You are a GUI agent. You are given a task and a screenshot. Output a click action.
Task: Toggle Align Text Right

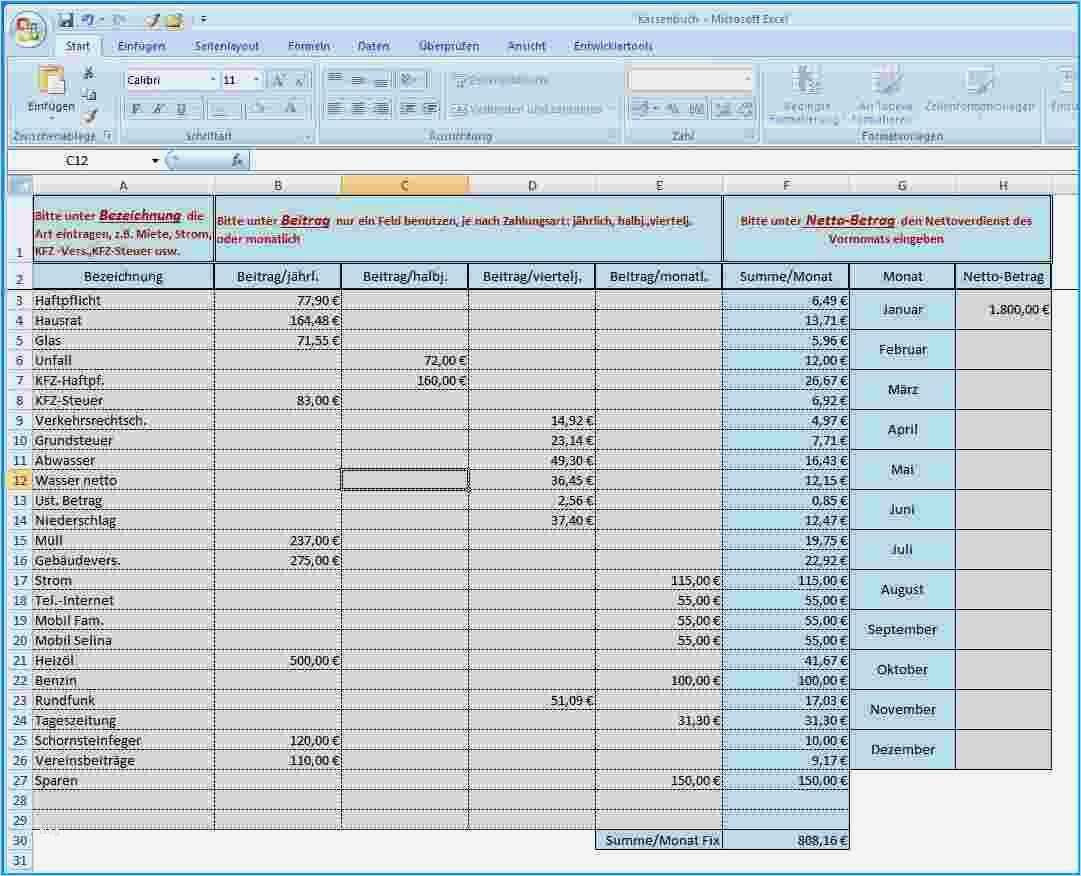381,108
